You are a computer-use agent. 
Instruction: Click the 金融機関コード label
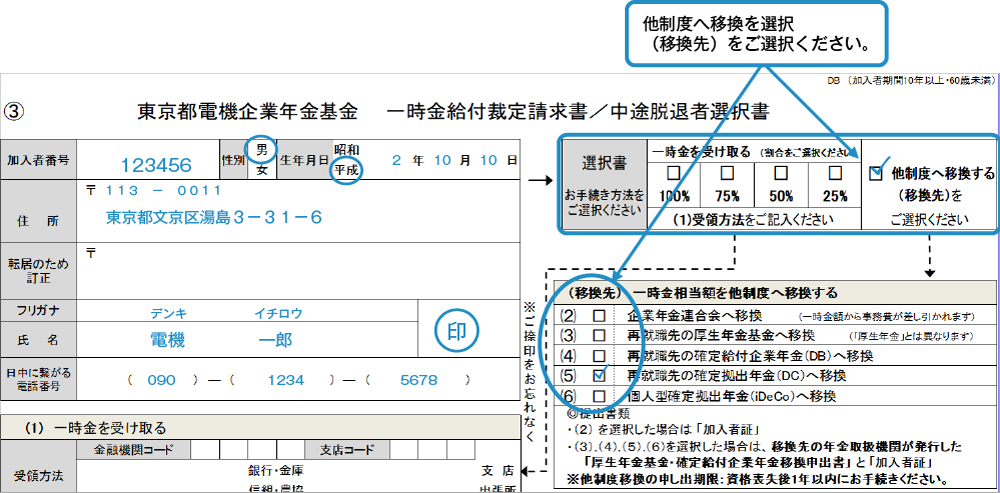(x=133, y=450)
